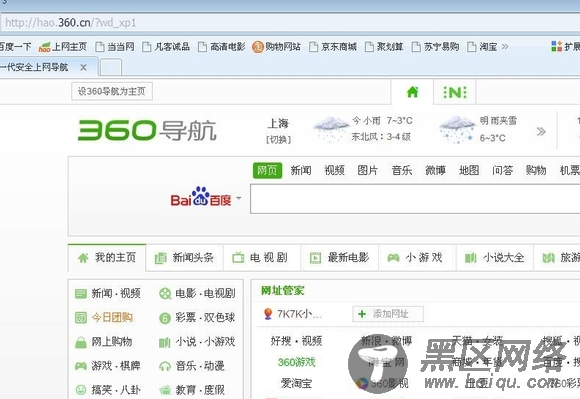Screen dimensions: 580x399
Task: Click the Baidu search input box
Action: (x=414, y=199)
